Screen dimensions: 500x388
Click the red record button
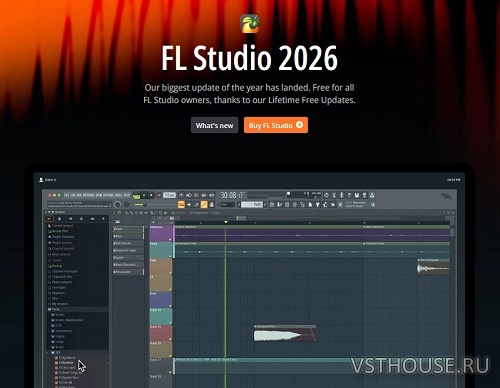[159, 195]
